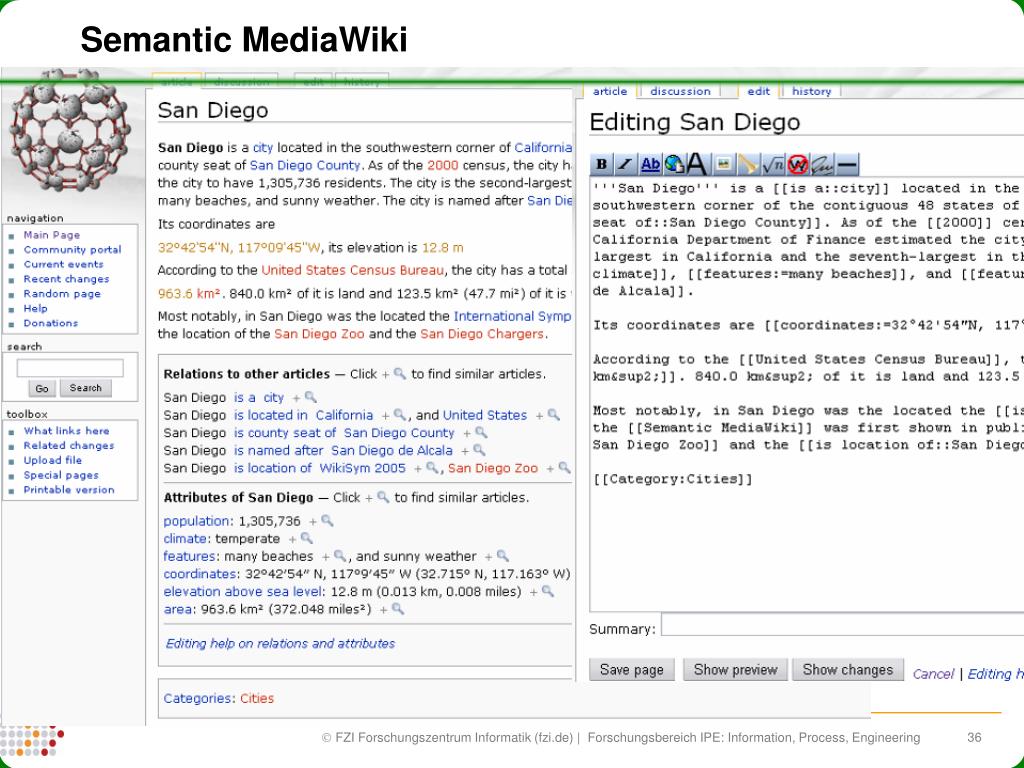Click magnifier beside San Diego de Alcala

[479, 450]
